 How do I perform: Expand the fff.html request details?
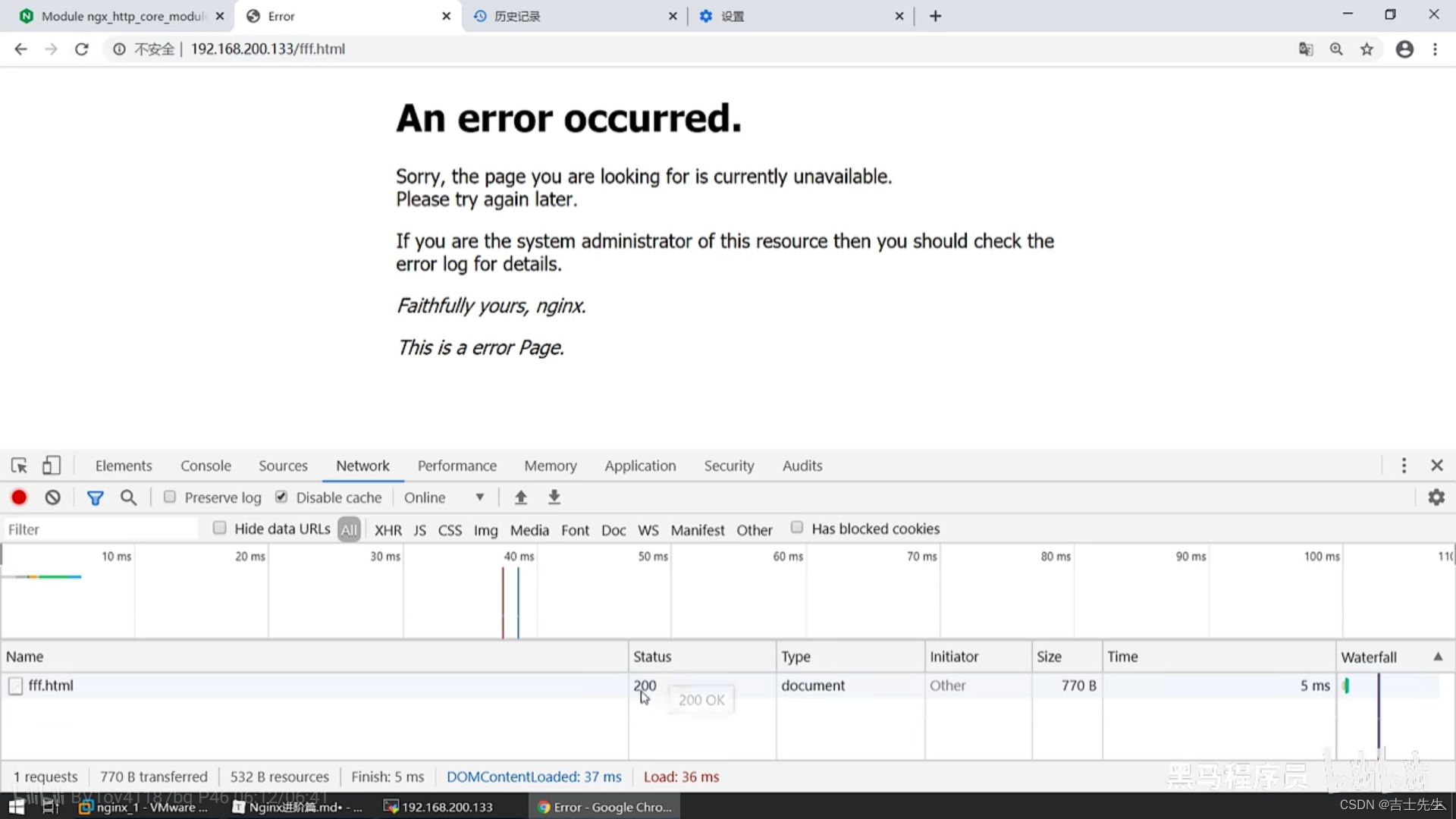tap(50, 685)
